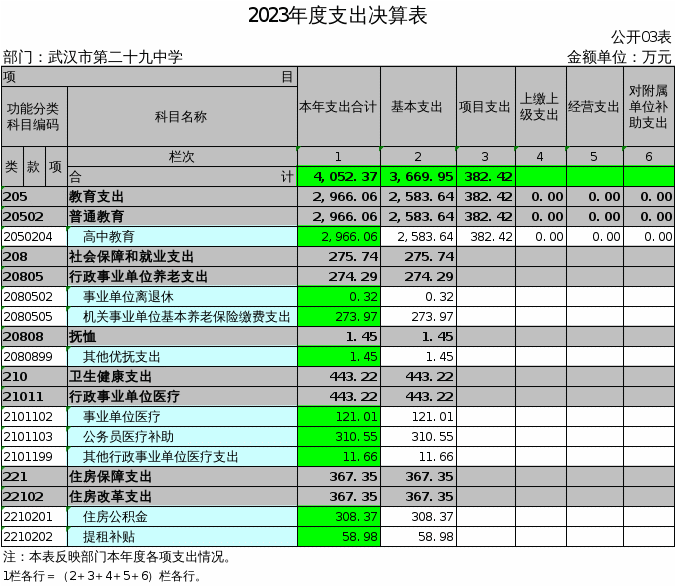Select the "科目名称" header cell
675x586 pixels.
[181, 117]
